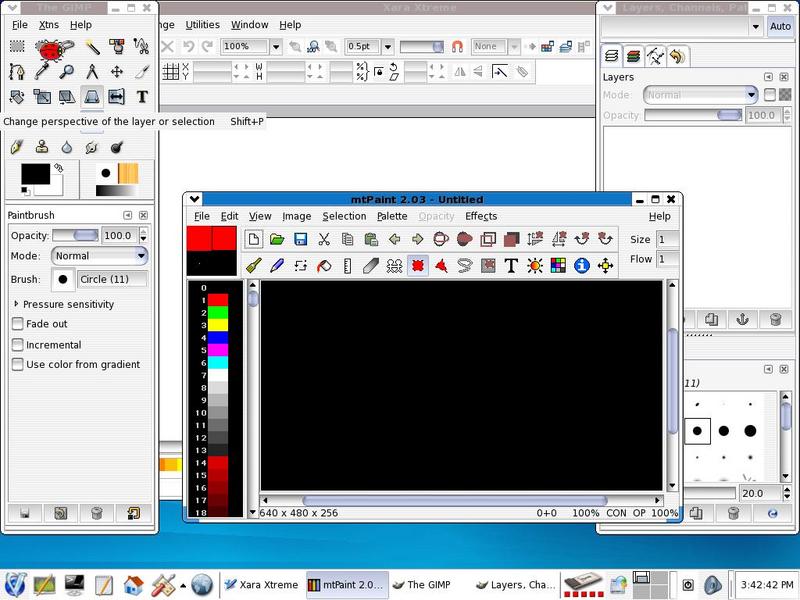
Task: Pick the Magnify zoom tool in GIMP
Action: tap(67, 71)
